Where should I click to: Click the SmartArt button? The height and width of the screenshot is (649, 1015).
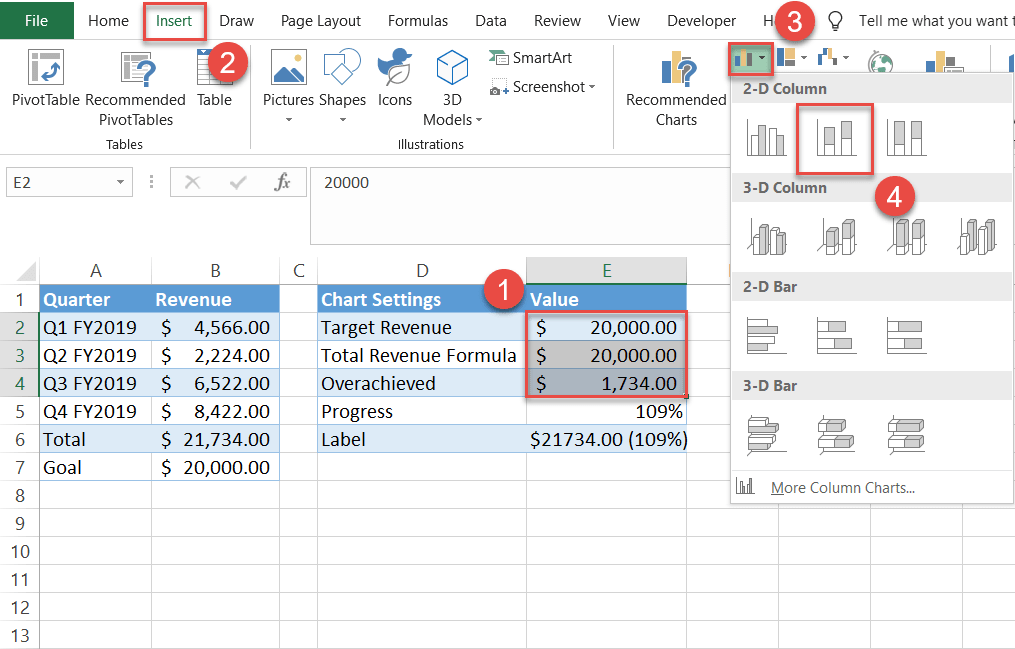click(531, 58)
